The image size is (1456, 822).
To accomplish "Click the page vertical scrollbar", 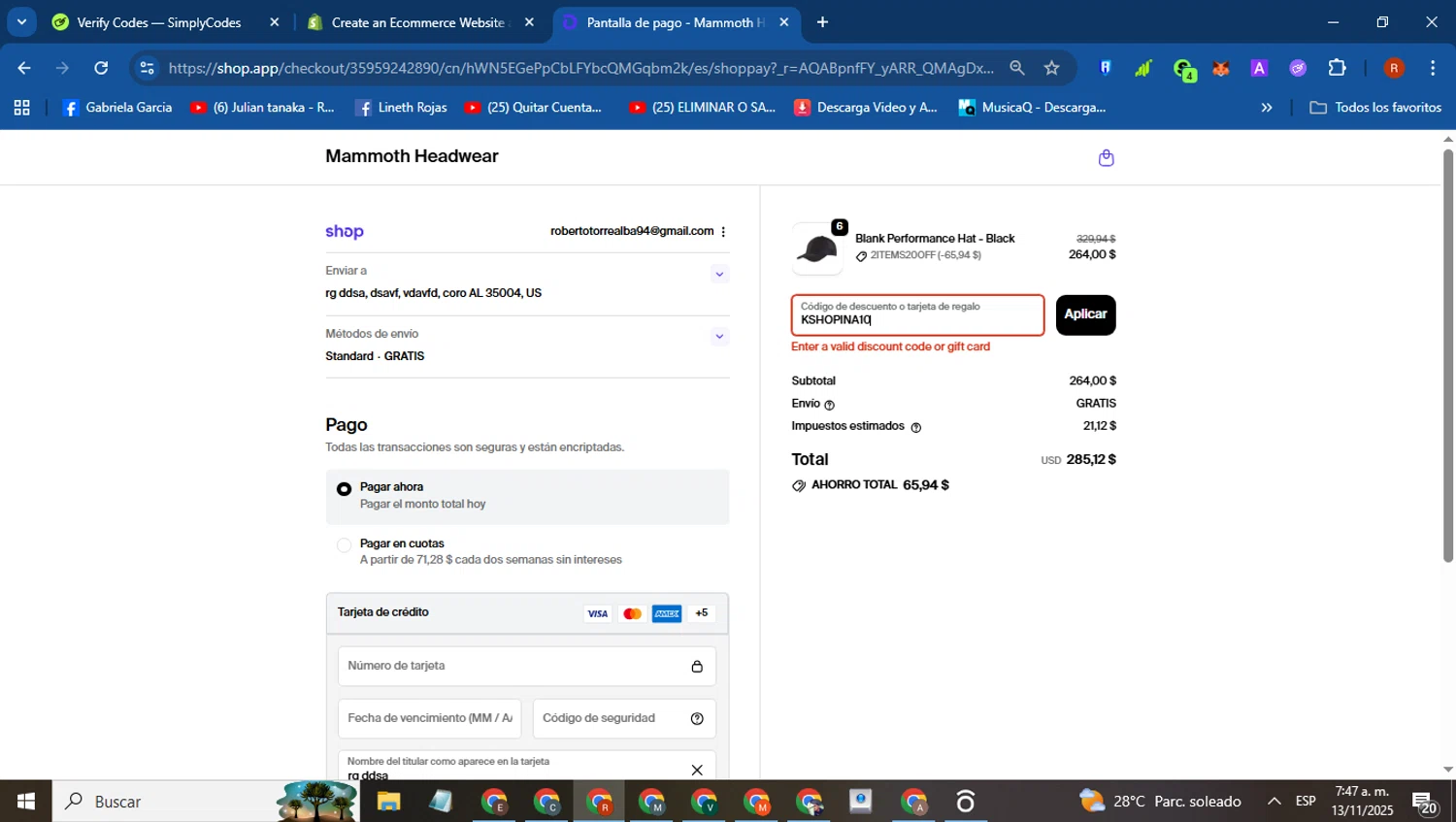I will pos(1448,355).
